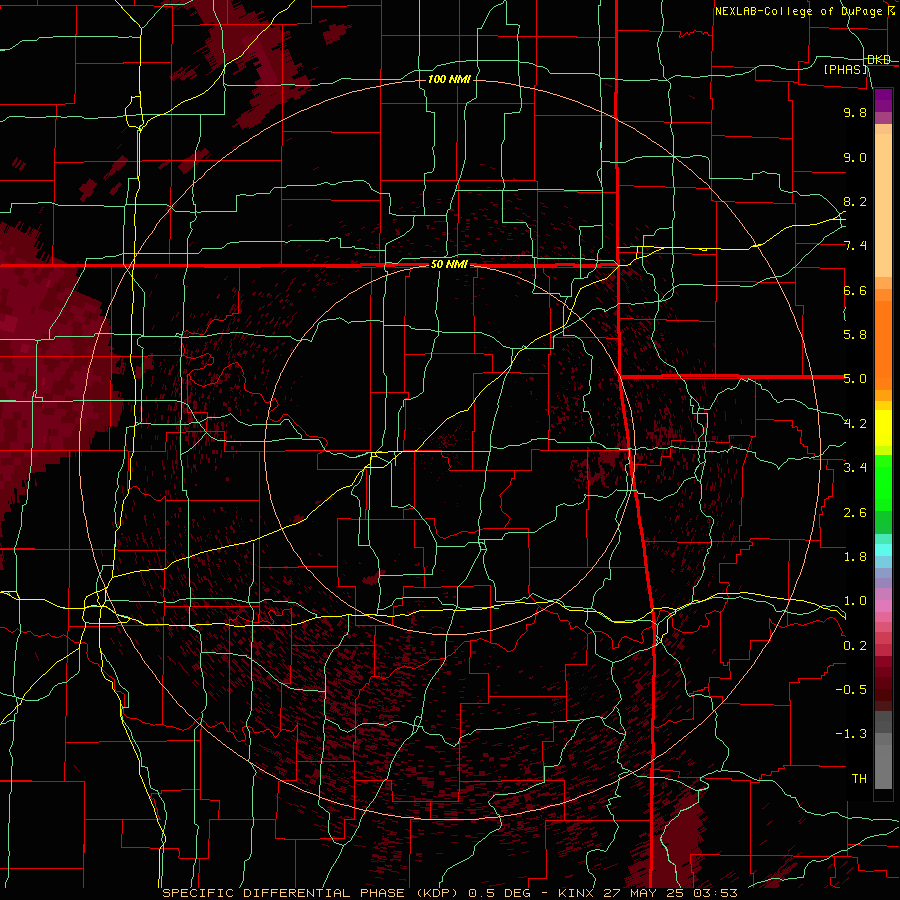Click the 5.8 value on color scale
Screen dimensions: 900x900
855,335
